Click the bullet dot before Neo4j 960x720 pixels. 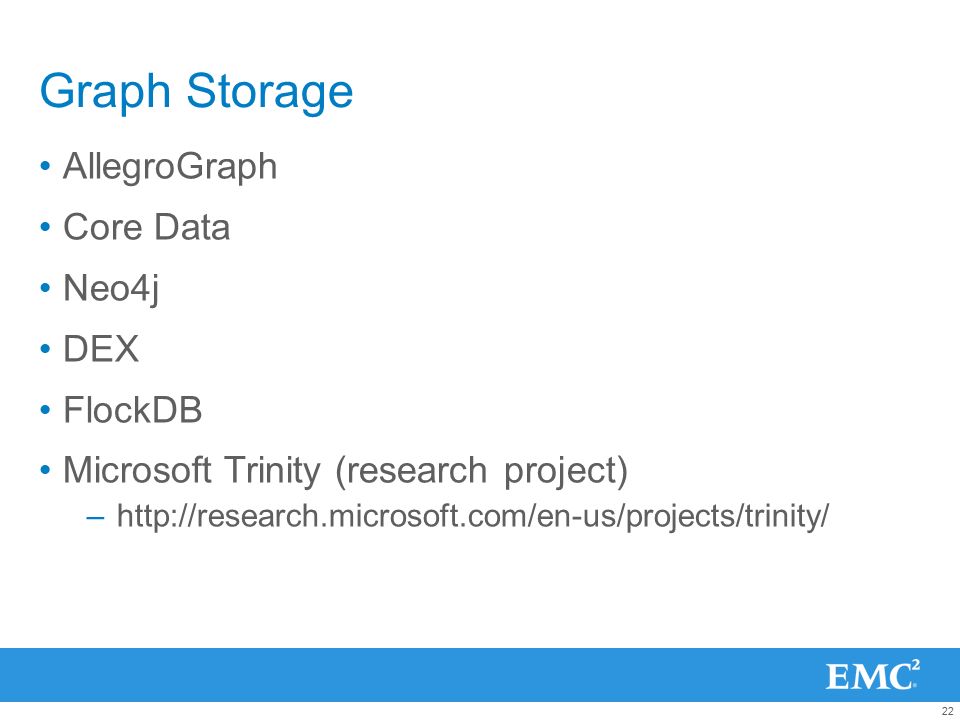(x=45, y=288)
